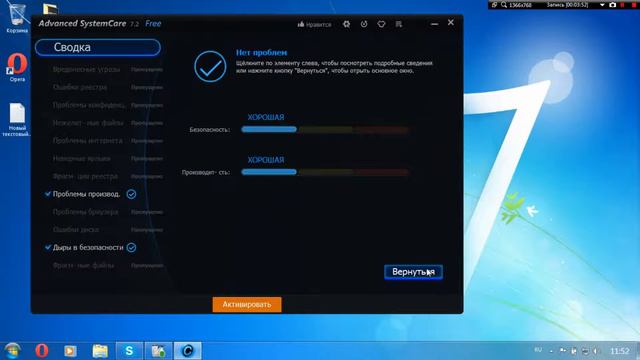Click the Нет проблем heading
Viewport: 640px width, 360px height.
261,53
